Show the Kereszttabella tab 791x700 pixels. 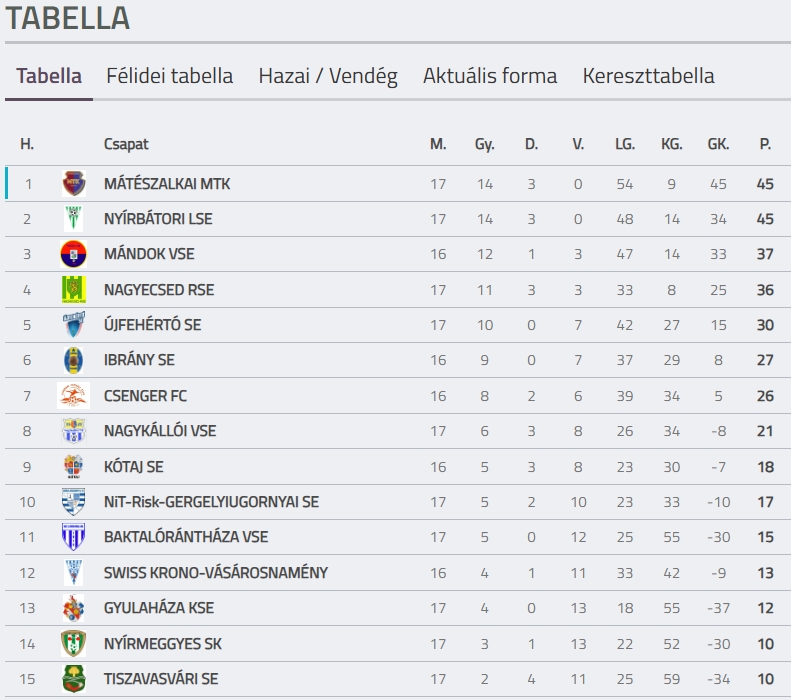tap(648, 76)
